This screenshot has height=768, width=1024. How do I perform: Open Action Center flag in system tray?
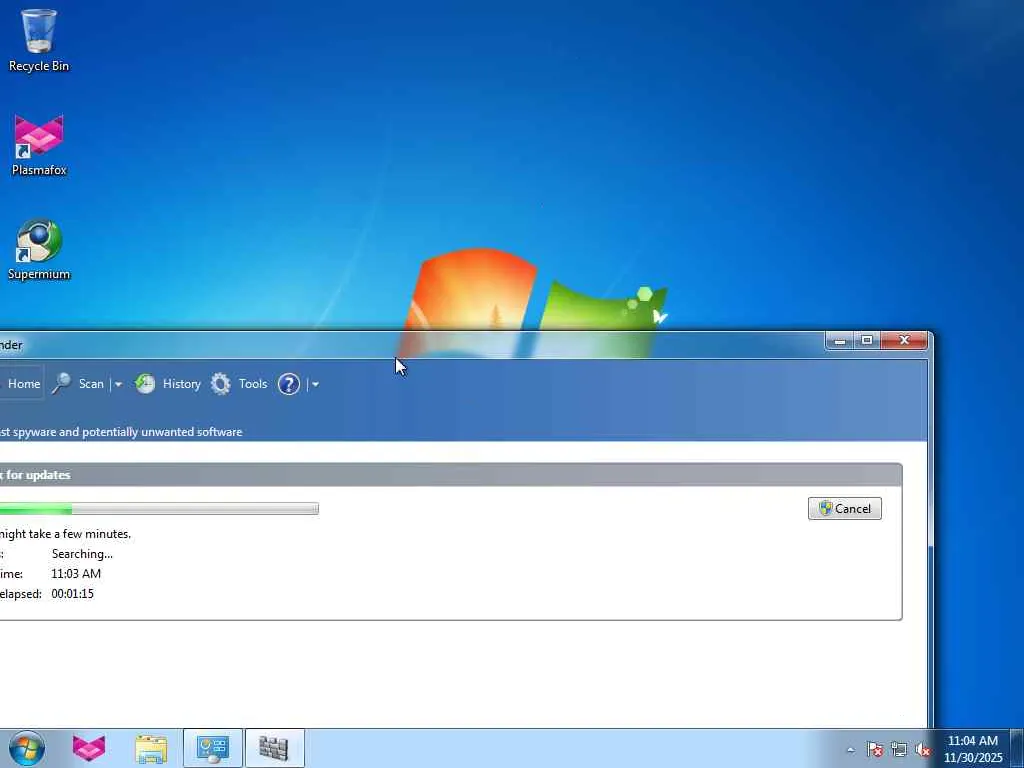875,749
